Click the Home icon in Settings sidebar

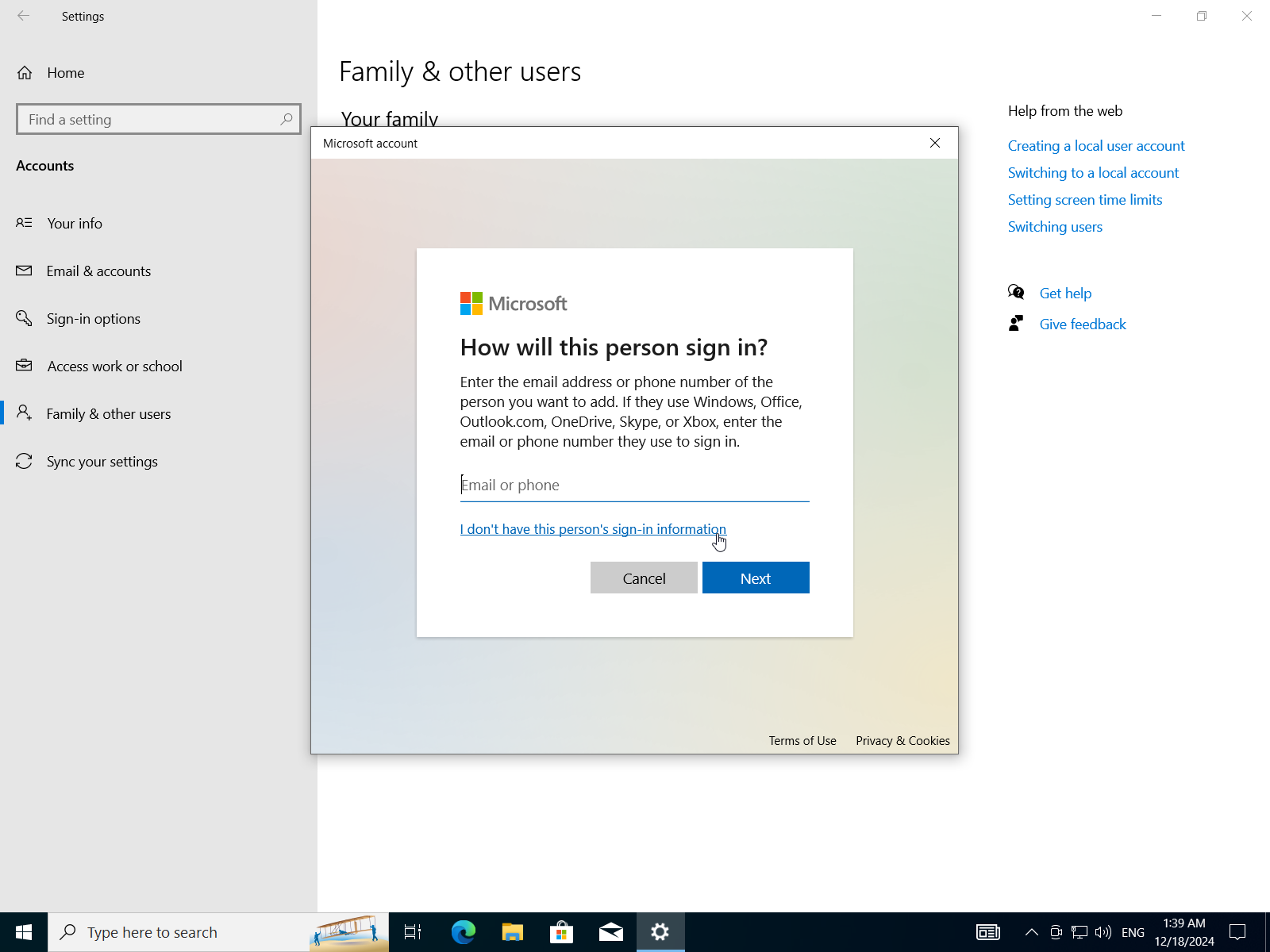point(25,73)
